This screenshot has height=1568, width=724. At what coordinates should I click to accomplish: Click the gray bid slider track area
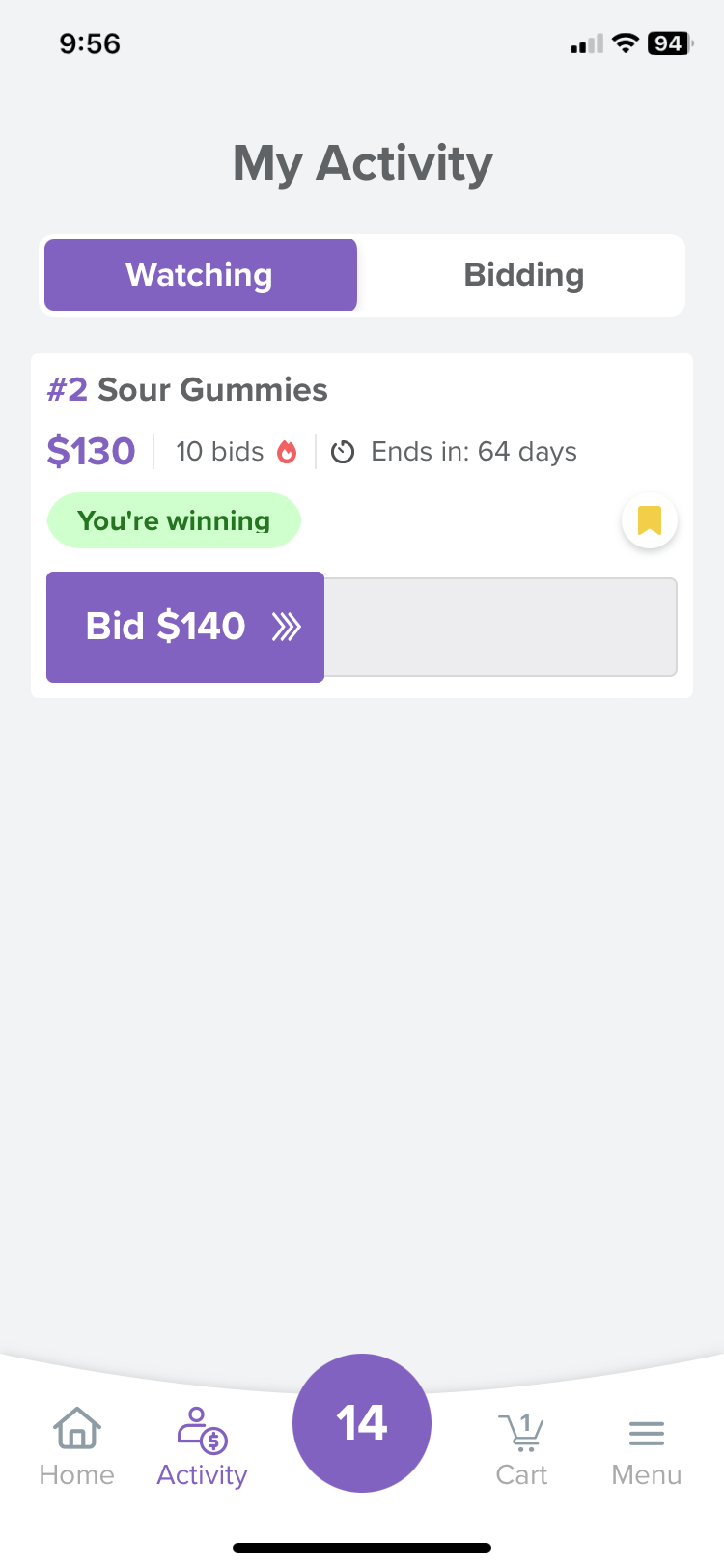500,627
